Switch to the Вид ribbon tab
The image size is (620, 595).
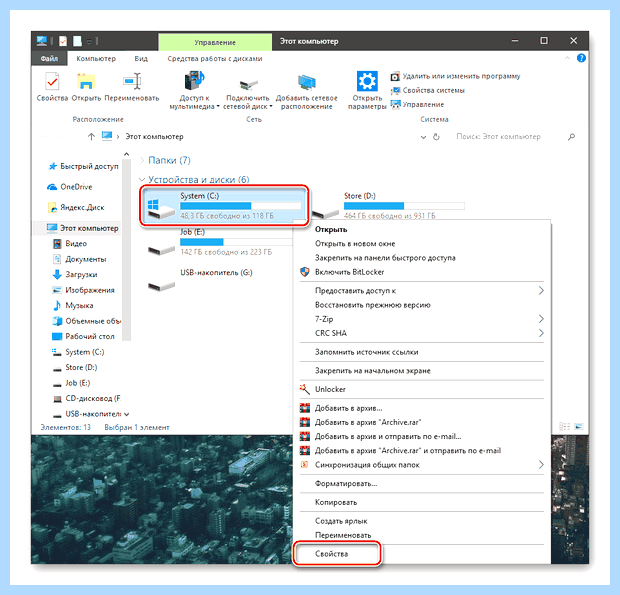pyautogui.click(x=141, y=59)
